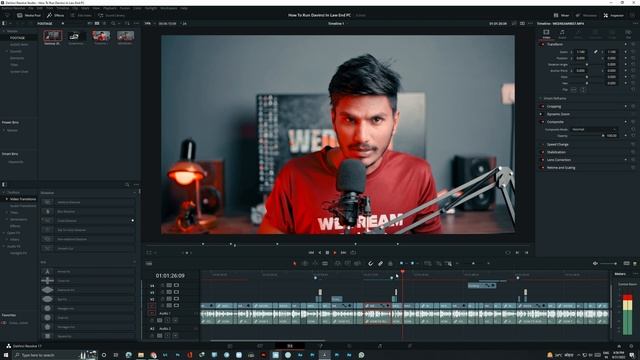Play the timeline forward
The image size is (640, 360).
tap(335, 253)
